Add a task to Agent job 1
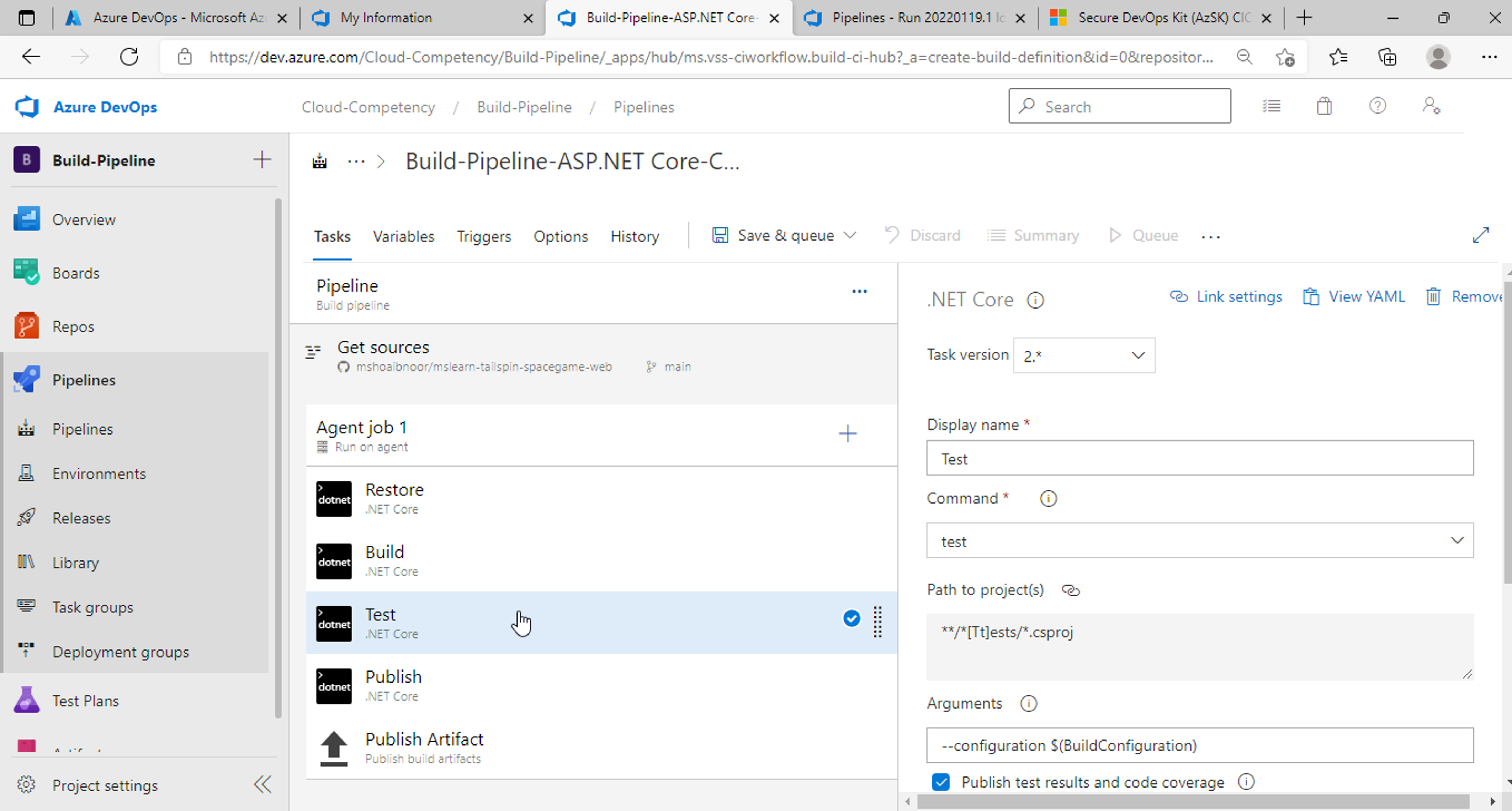 pos(848,434)
